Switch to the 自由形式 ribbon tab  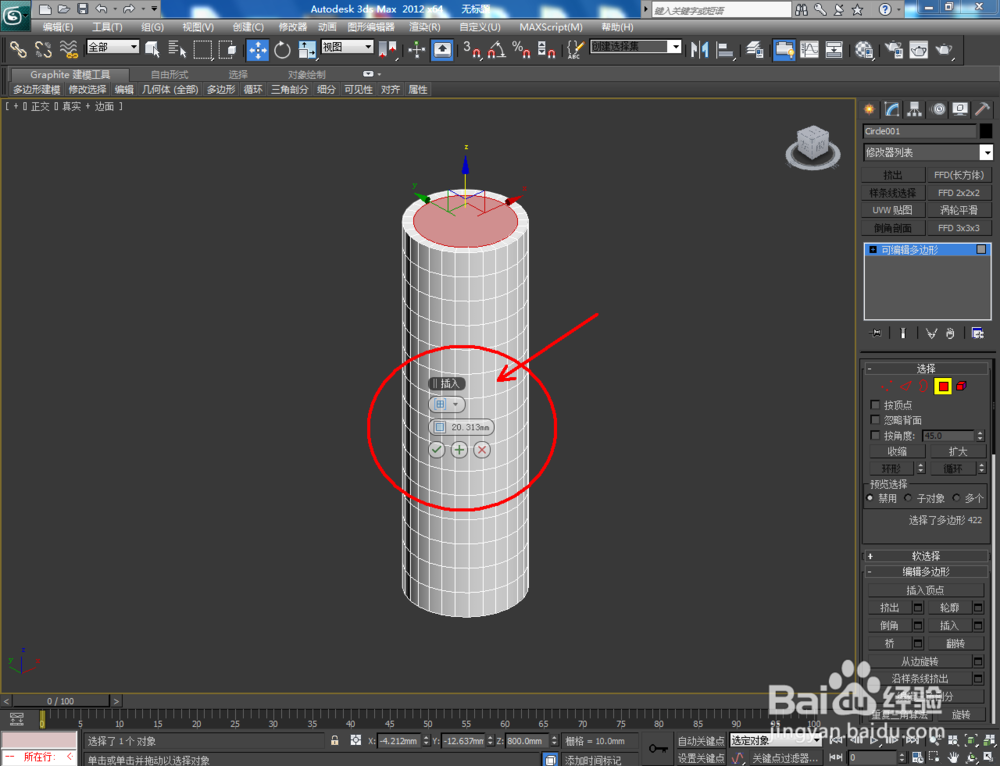tap(169, 75)
